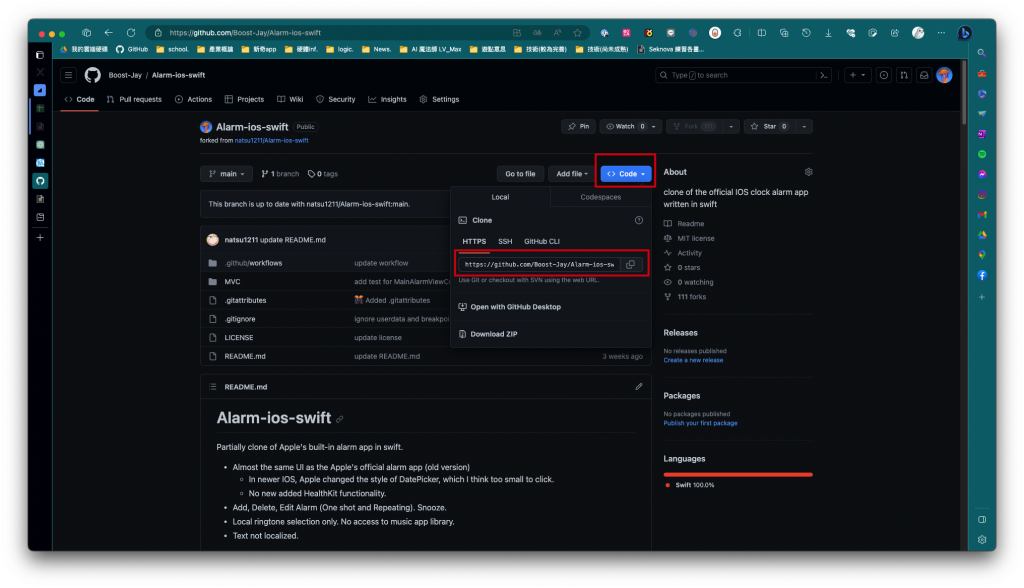Bookmark this page with star icon
The height and width of the screenshot is (588, 1024).
click(x=577, y=33)
